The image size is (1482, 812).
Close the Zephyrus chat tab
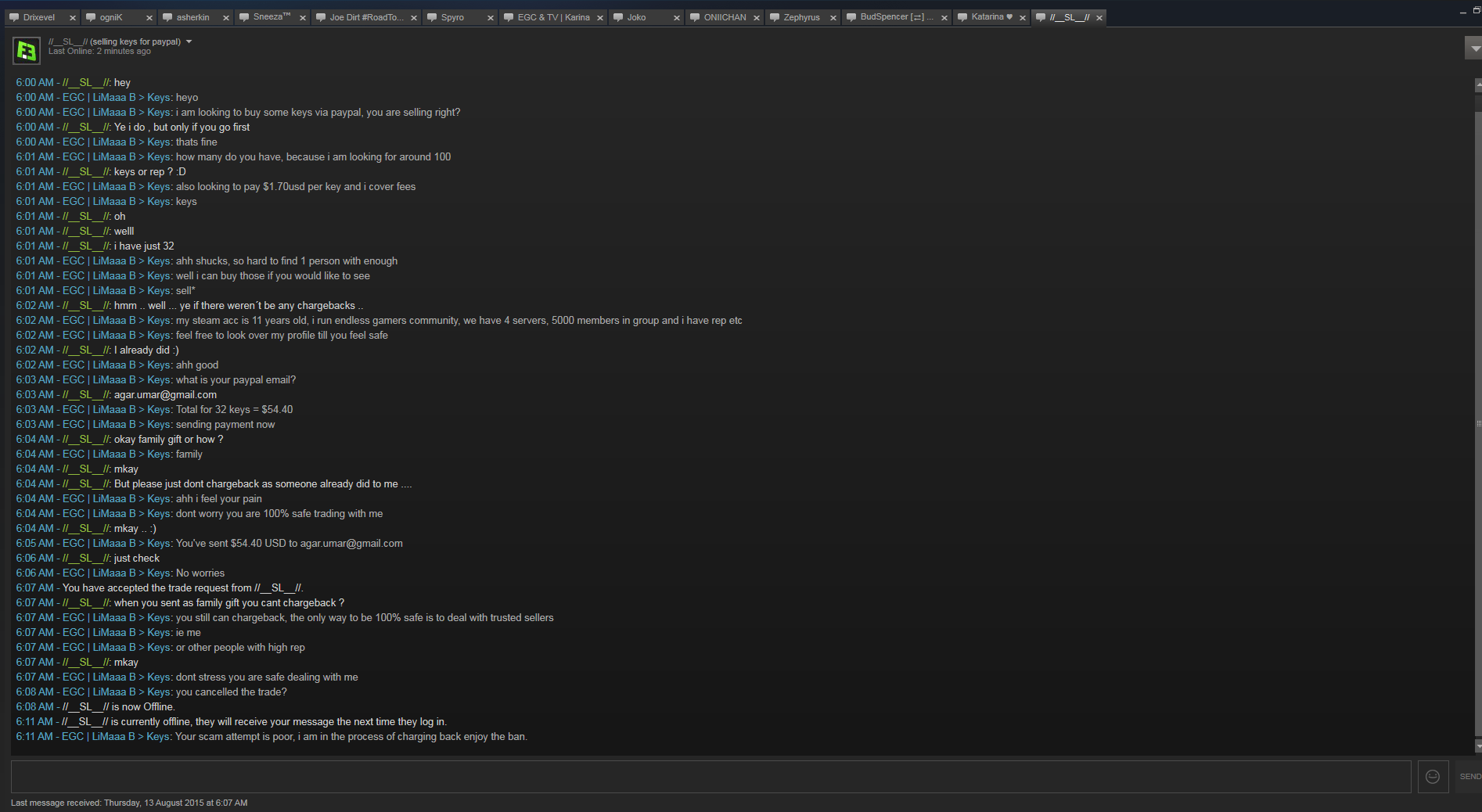pos(833,18)
